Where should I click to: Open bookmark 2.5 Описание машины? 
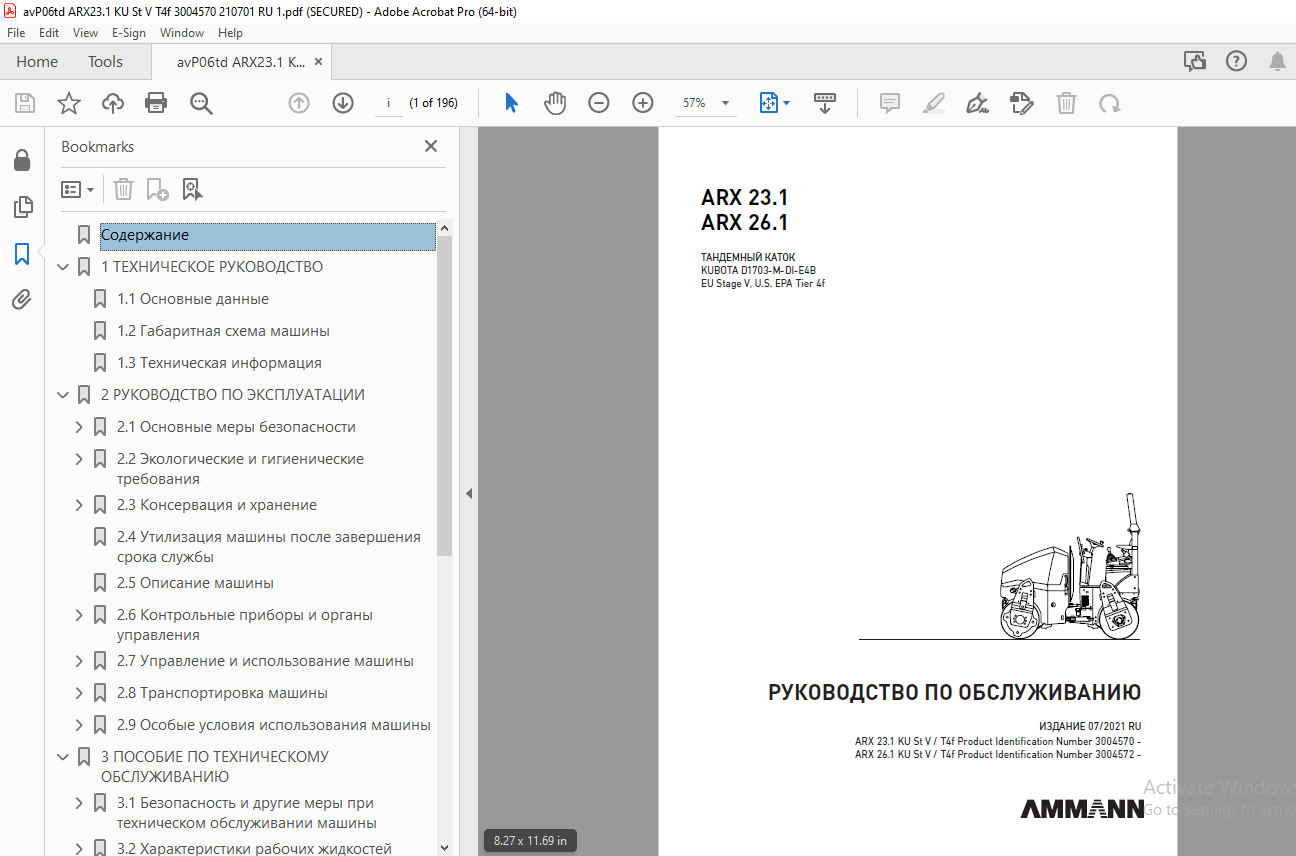coord(195,583)
